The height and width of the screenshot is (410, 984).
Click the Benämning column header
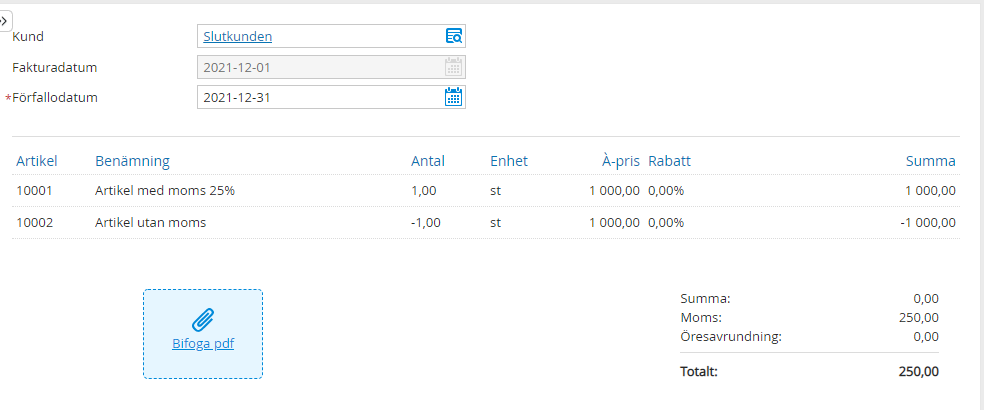click(x=132, y=161)
